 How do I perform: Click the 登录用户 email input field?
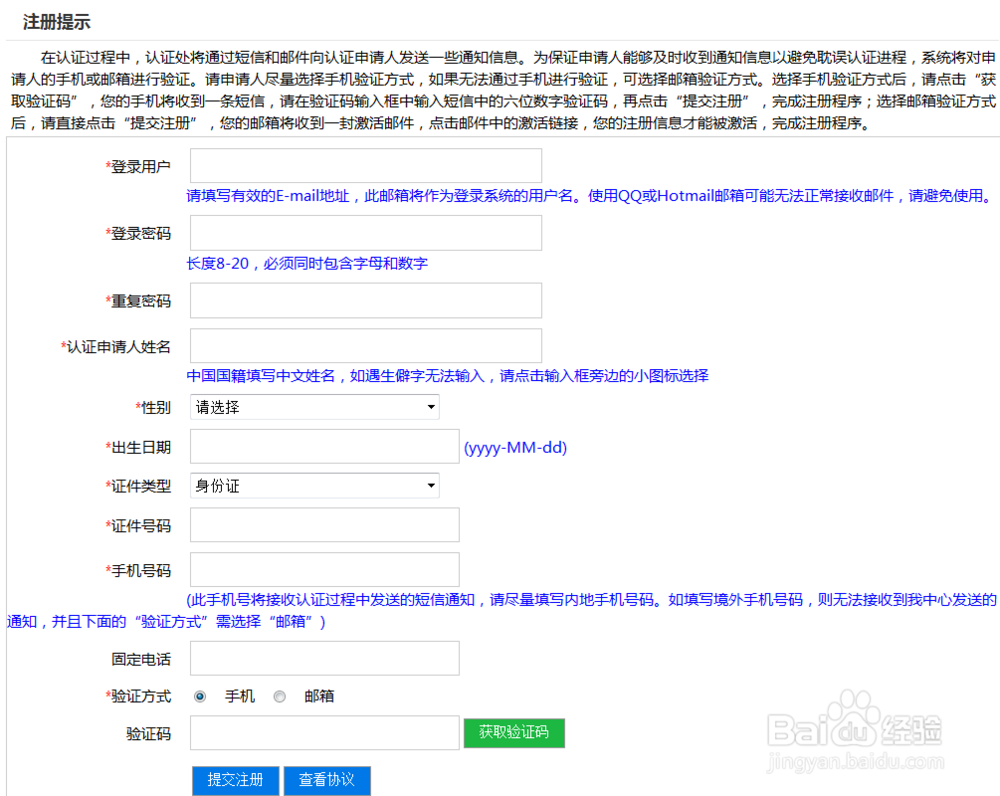coord(365,165)
